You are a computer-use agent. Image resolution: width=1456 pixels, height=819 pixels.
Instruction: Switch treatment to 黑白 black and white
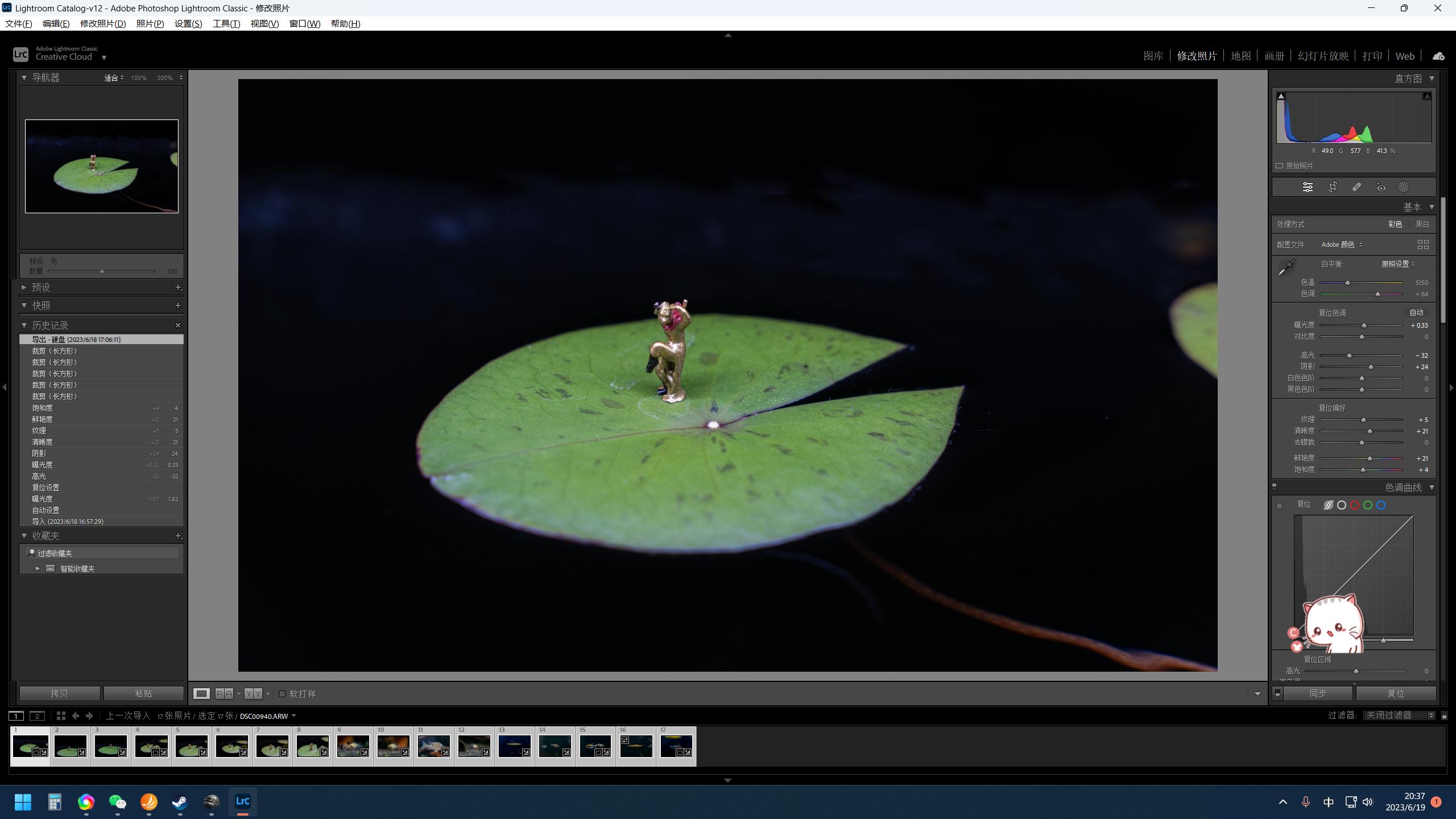1422,224
